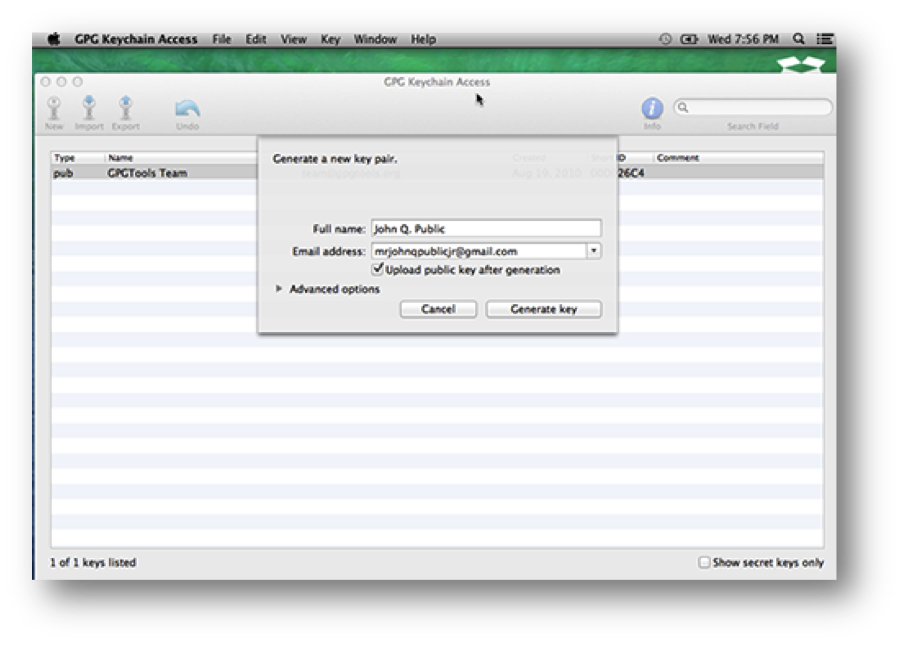Screen dimensions: 901x645
Task: Sort by the Comment column header
Action: [739, 158]
